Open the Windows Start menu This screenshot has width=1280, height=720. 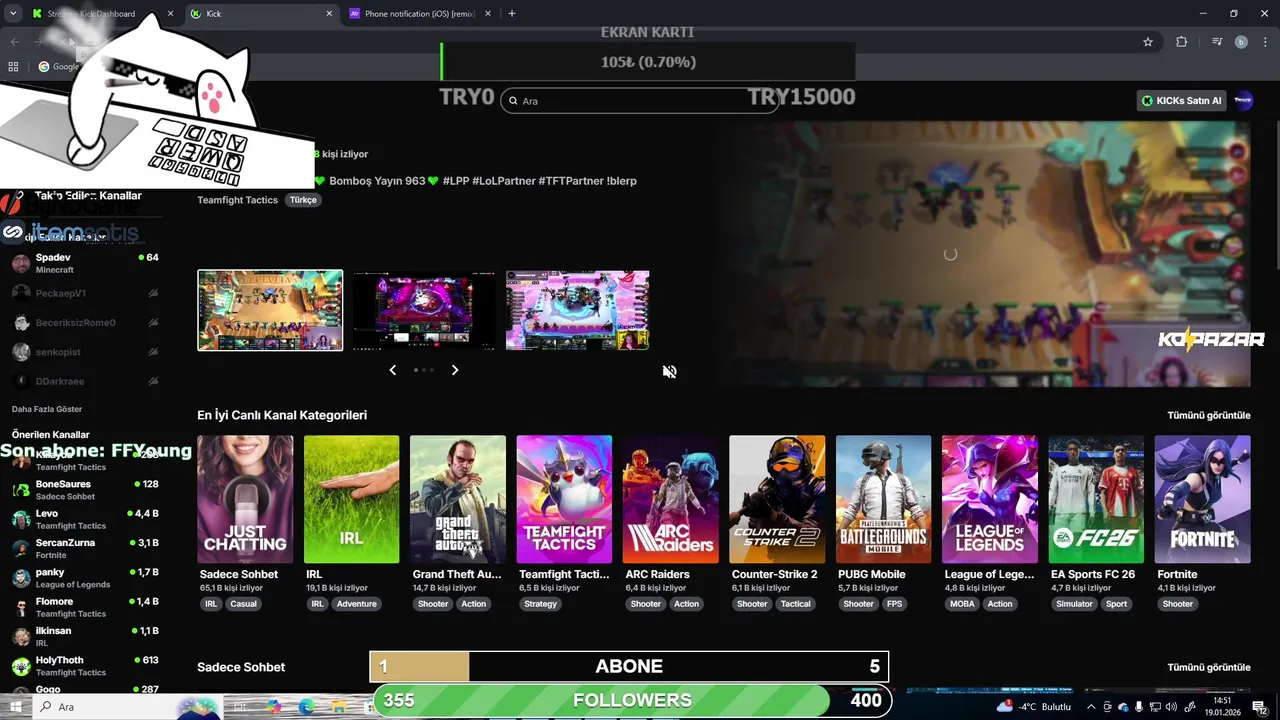coord(16,706)
